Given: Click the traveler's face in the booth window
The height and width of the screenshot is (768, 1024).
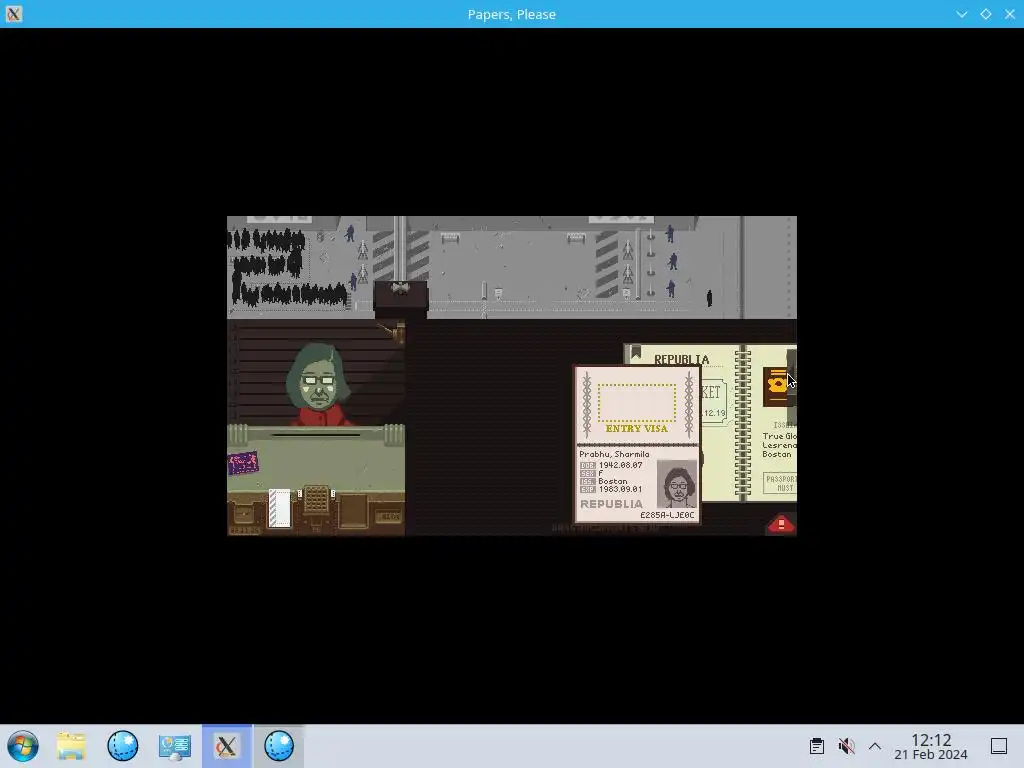Looking at the screenshot, I should tap(318, 385).
